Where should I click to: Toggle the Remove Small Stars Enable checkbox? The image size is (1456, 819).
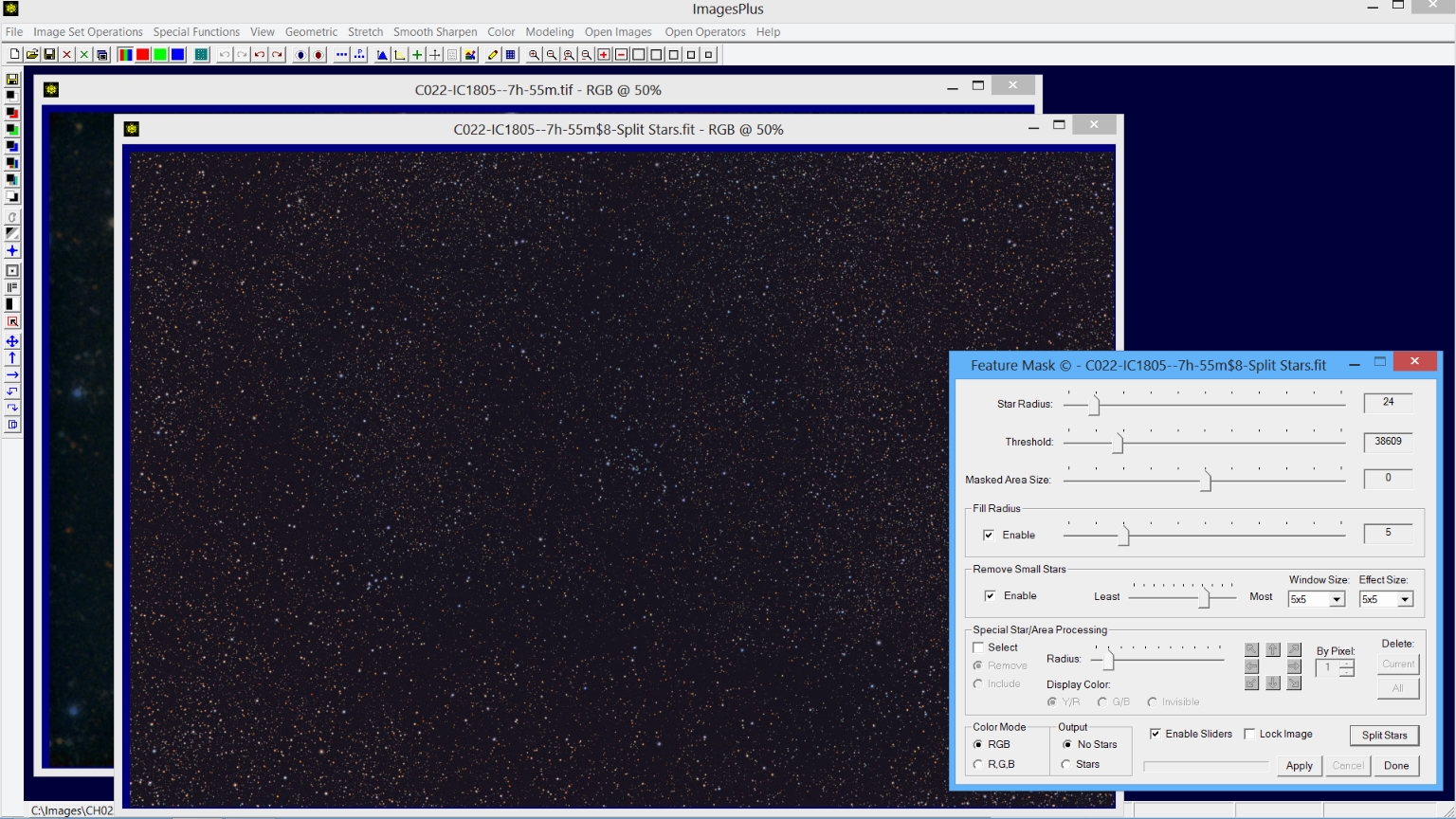coord(990,595)
